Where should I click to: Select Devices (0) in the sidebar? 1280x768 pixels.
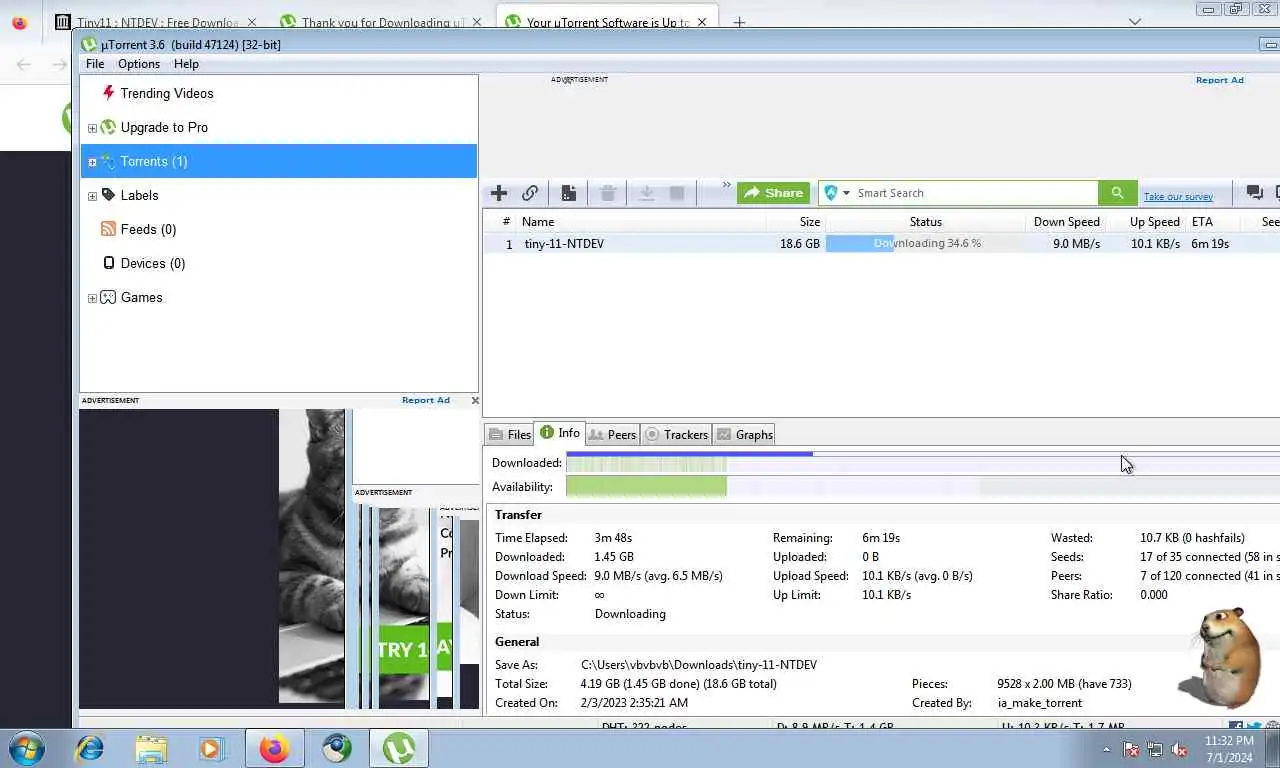tap(153, 263)
